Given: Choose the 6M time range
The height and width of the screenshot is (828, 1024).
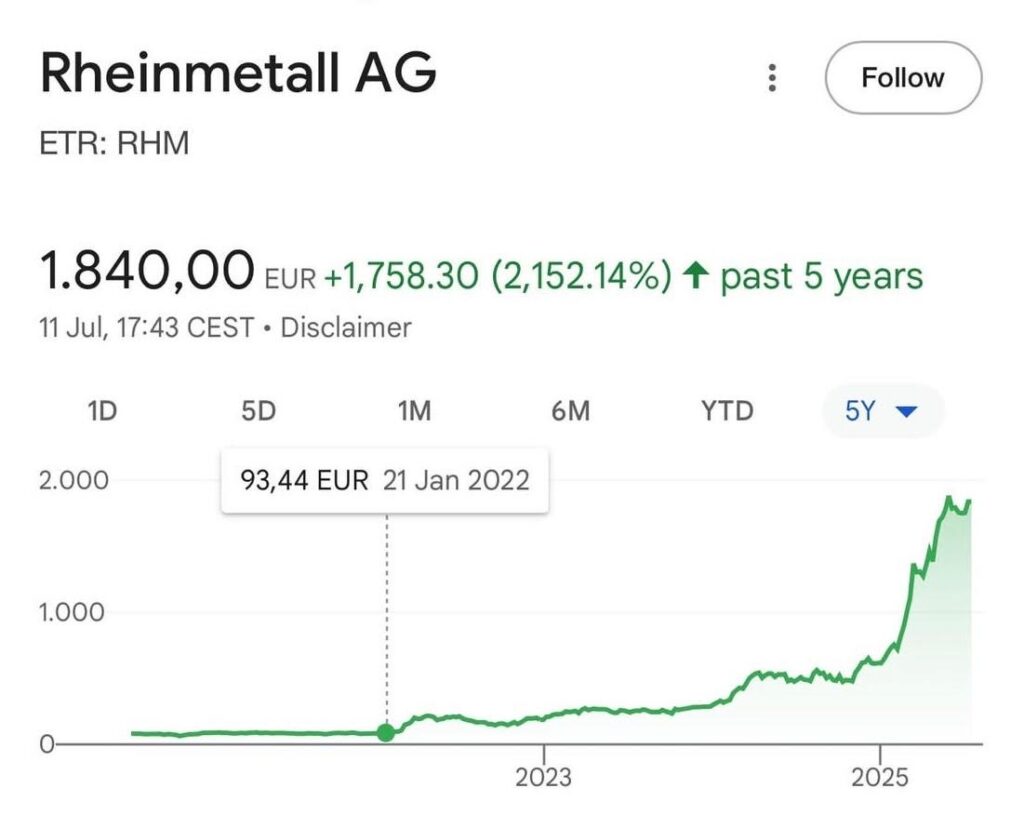Looking at the screenshot, I should click(571, 411).
